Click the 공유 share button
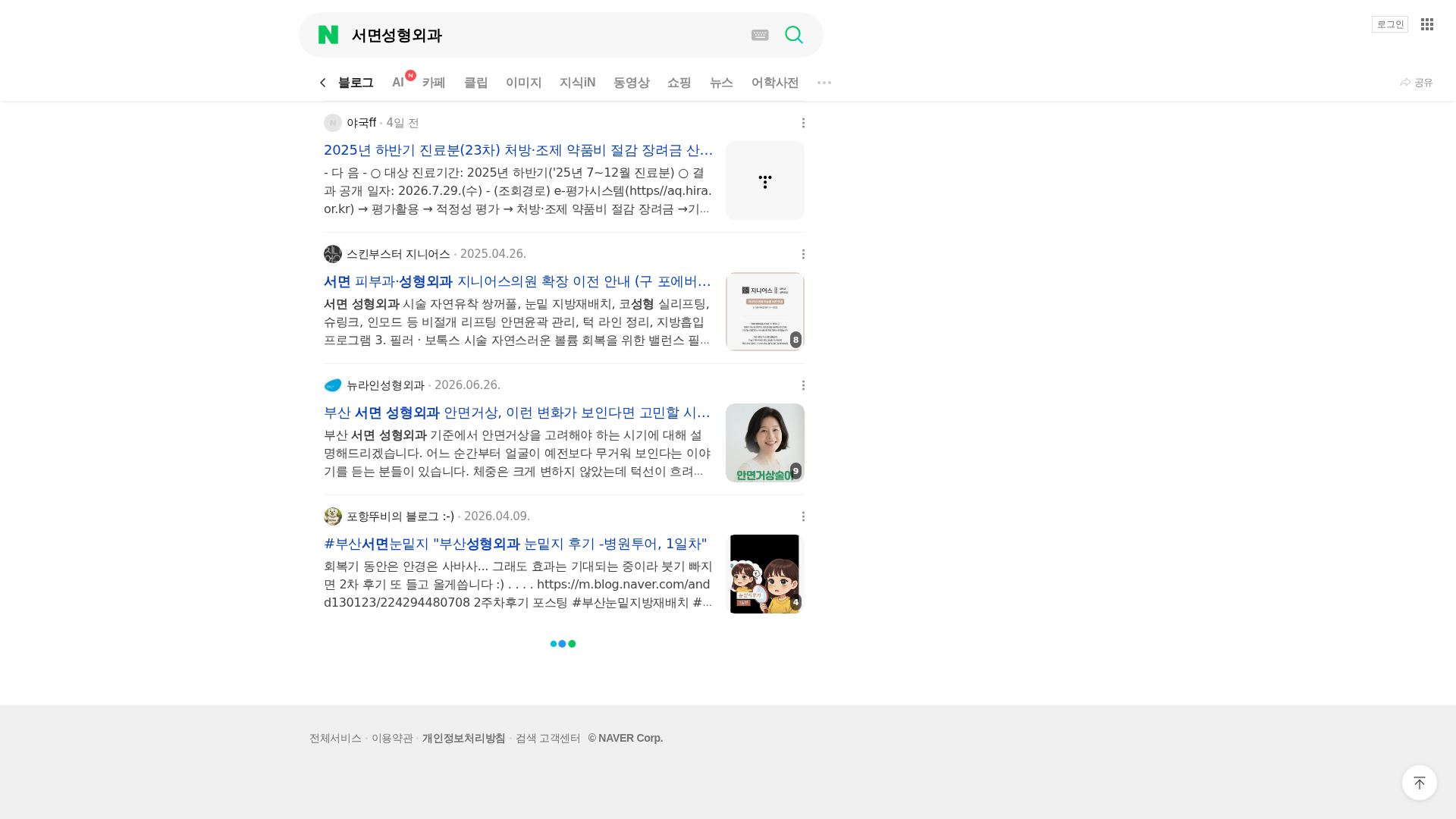This screenshot has width=1456, height=819. pyautogui.click(x=1416, y=83)
